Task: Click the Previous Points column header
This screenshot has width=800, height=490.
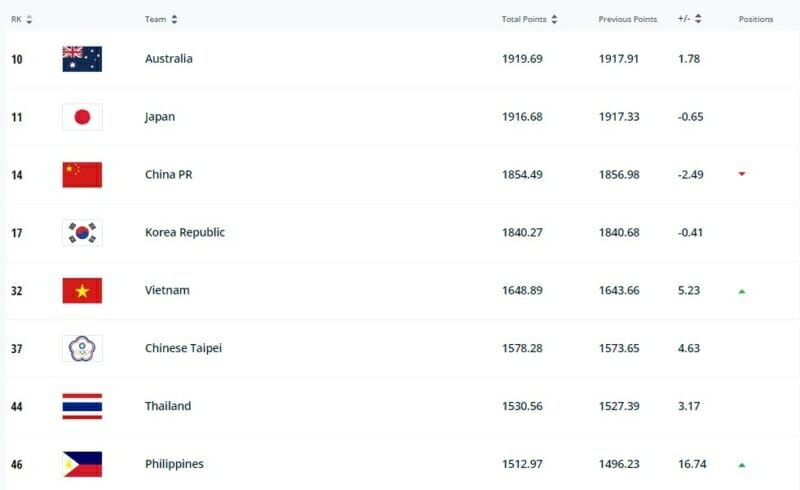Action: pos(627,19)
